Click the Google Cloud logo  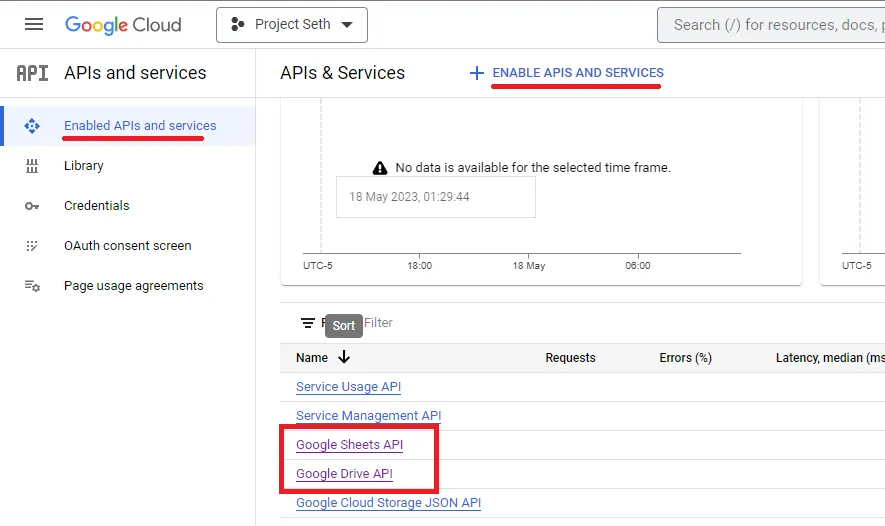tap(123, 25)
